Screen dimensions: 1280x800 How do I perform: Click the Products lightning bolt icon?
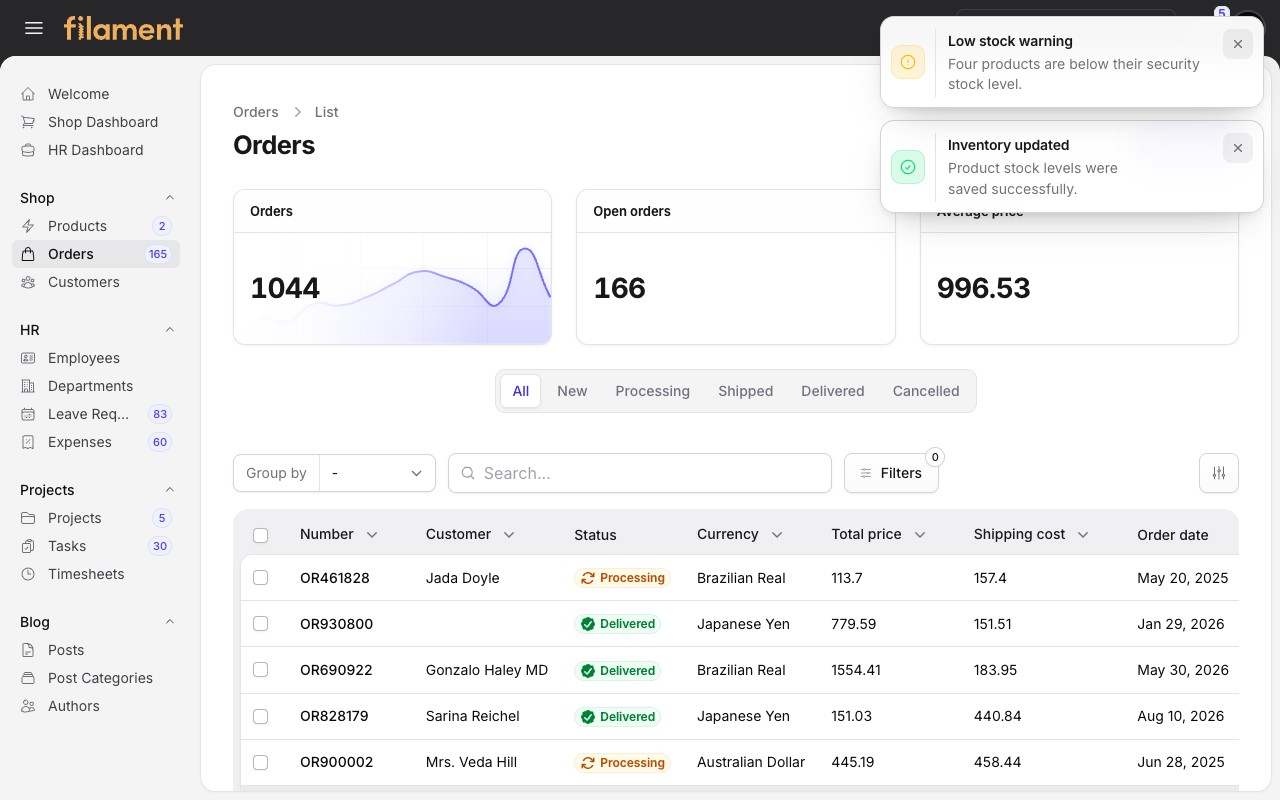[28, 226]
